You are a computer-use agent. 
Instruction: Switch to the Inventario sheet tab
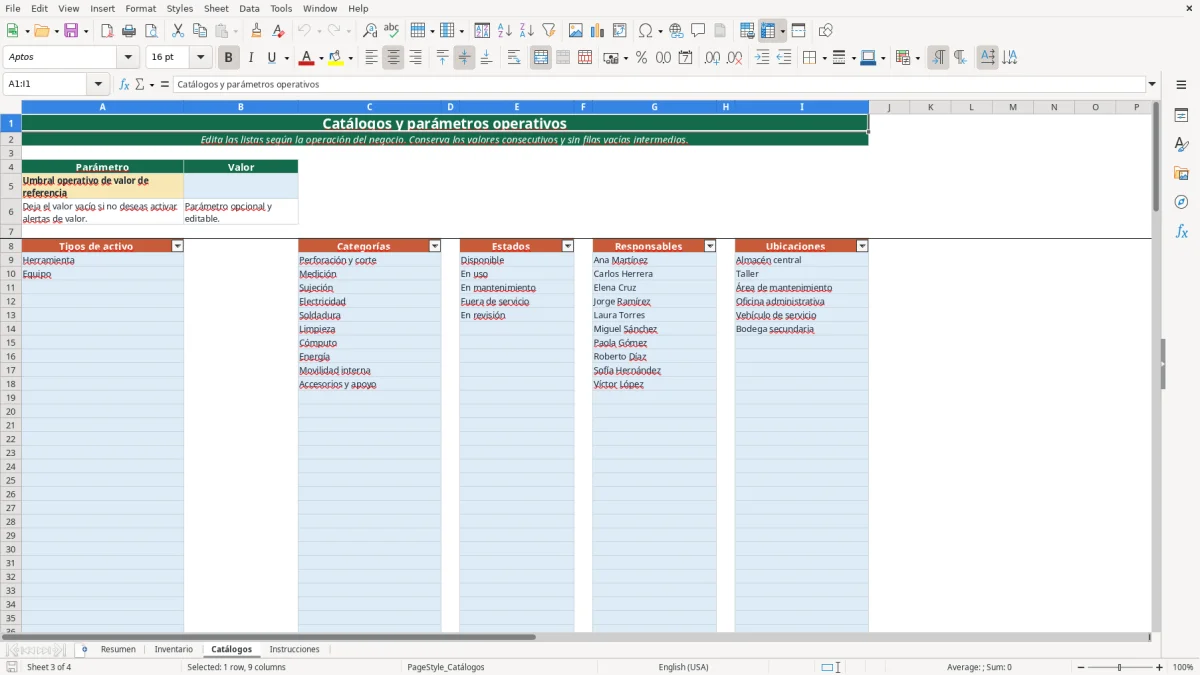pos(174,649)
